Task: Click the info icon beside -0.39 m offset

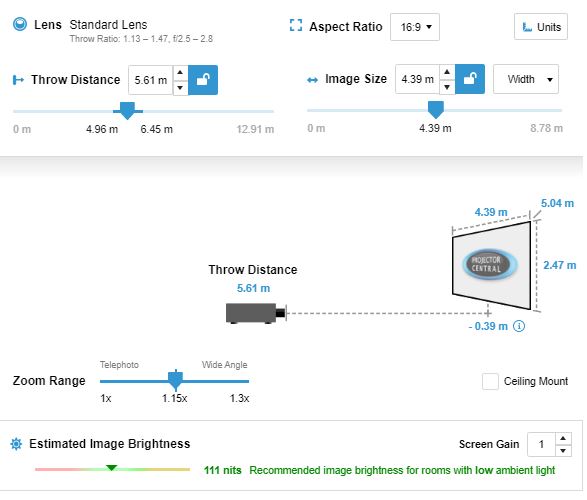Action: 519,326
